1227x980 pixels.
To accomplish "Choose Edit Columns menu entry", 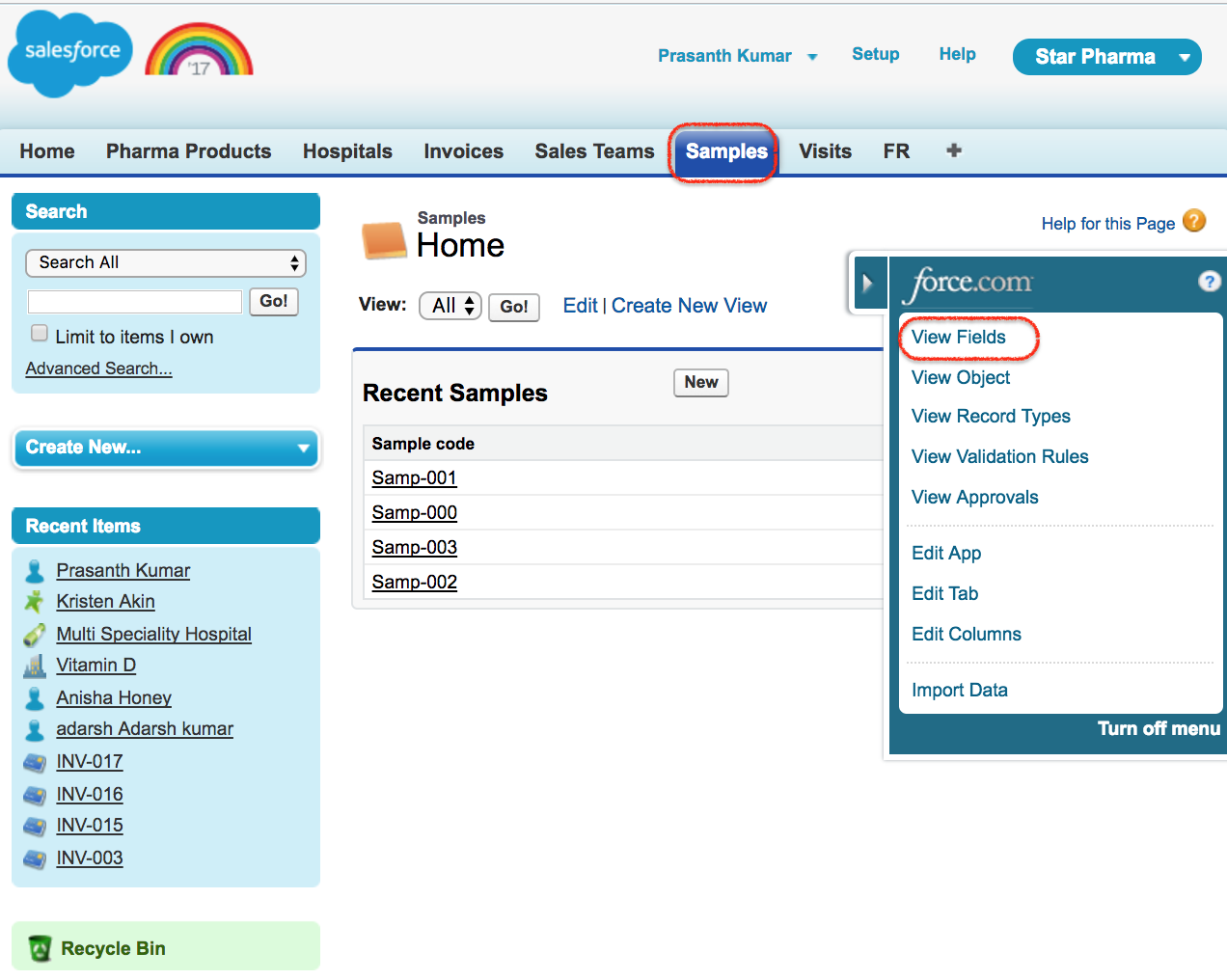I will pyautogui.click(x=966, y=634).
